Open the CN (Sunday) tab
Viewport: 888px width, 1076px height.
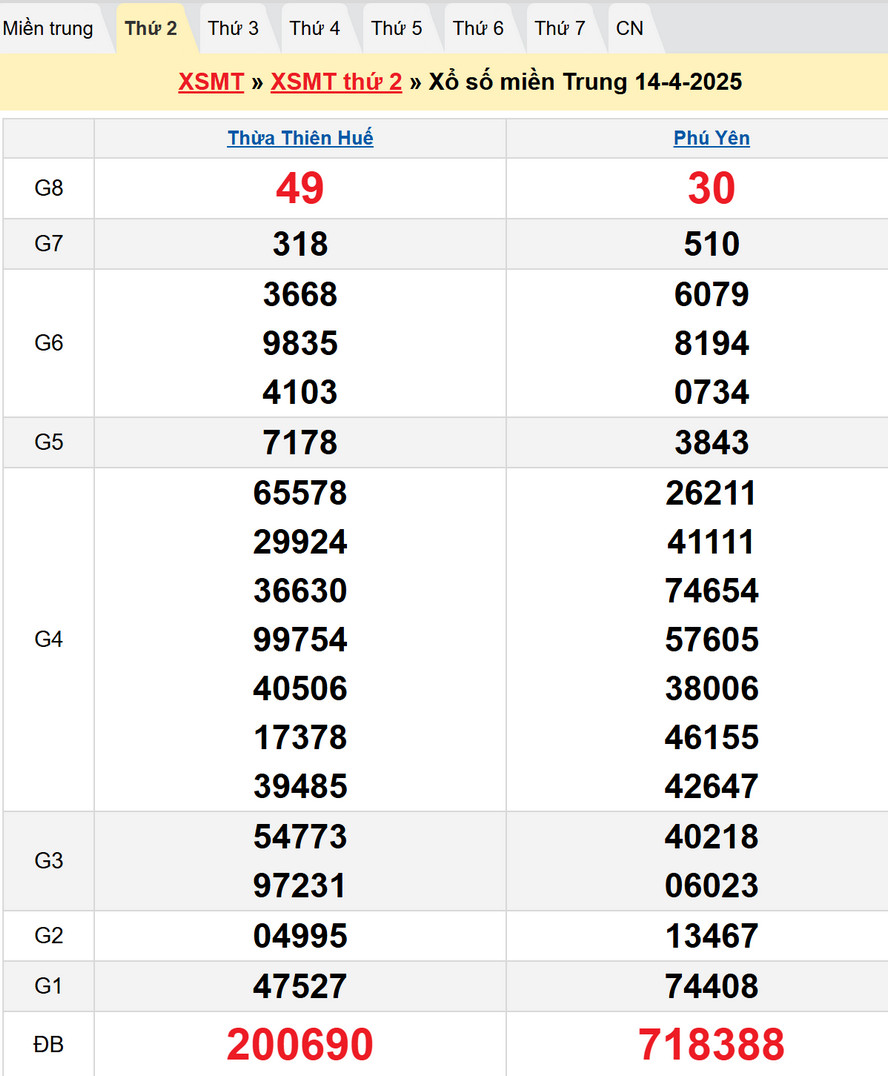point(630,28)
